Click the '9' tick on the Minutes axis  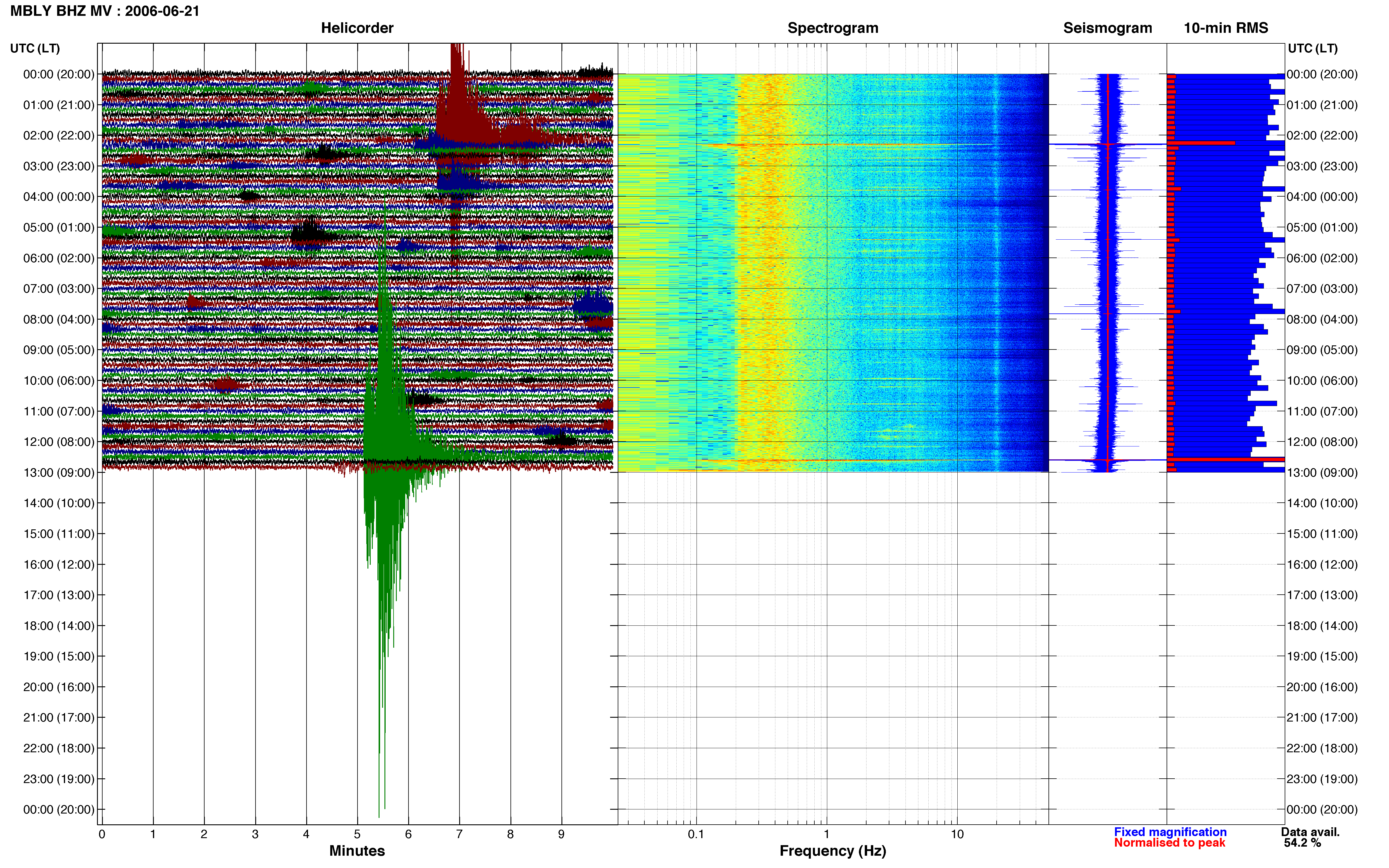pyautogui.click(x=561, y=834)
